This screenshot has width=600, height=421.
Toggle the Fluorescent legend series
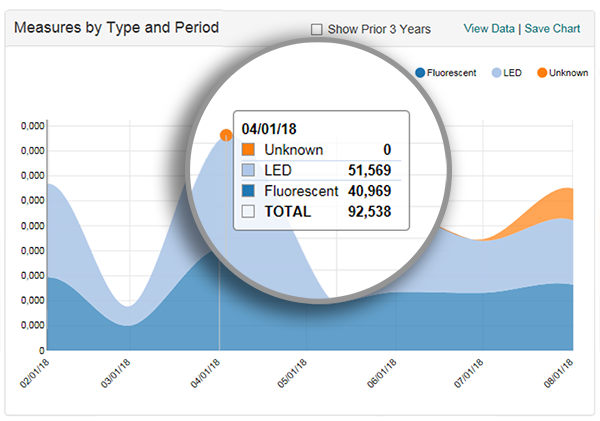tap(446, 73)
